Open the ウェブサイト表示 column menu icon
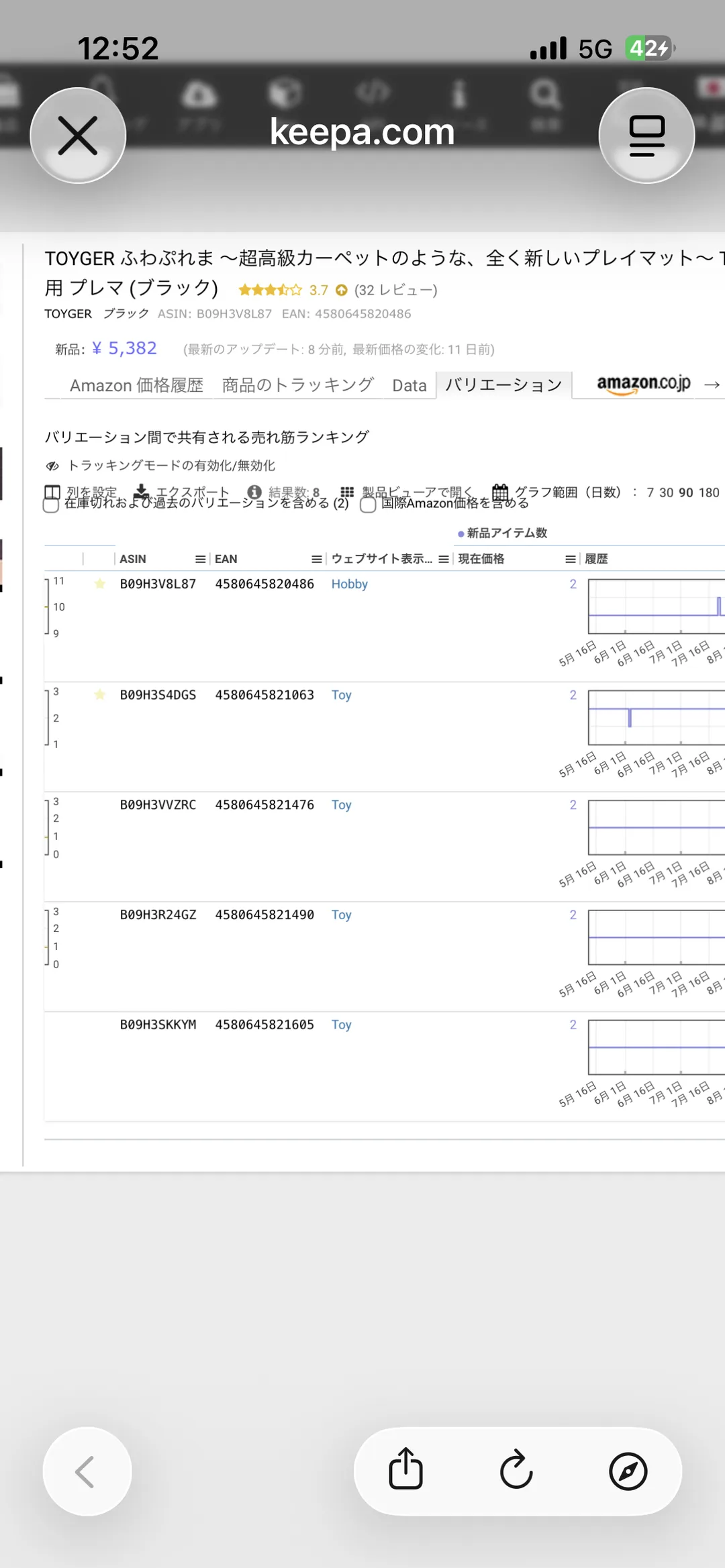Viewport: 725px width, 1568px height. [x=444, y=559]
